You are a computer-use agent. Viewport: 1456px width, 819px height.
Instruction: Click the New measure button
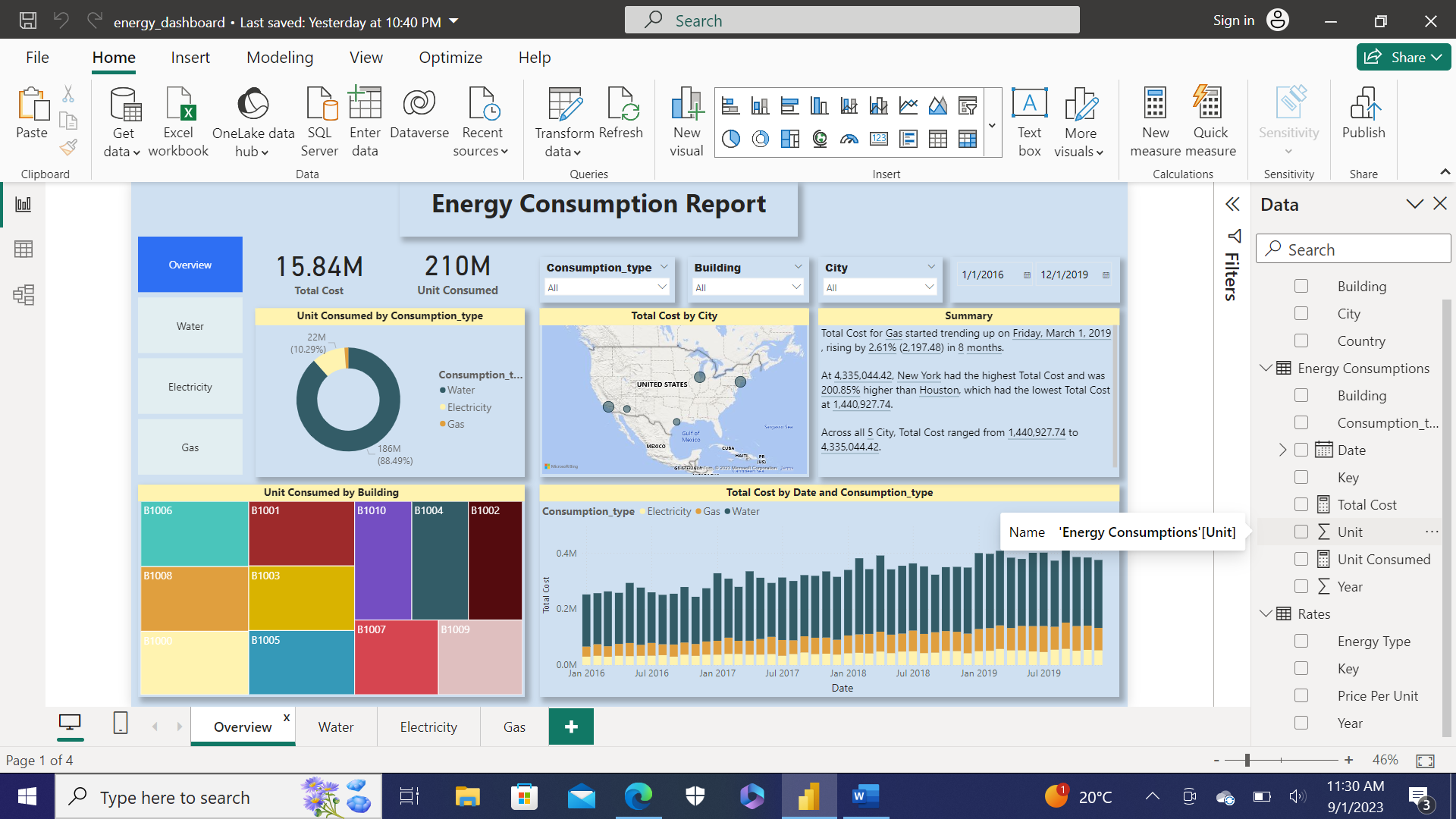[x=1154, y=121]
